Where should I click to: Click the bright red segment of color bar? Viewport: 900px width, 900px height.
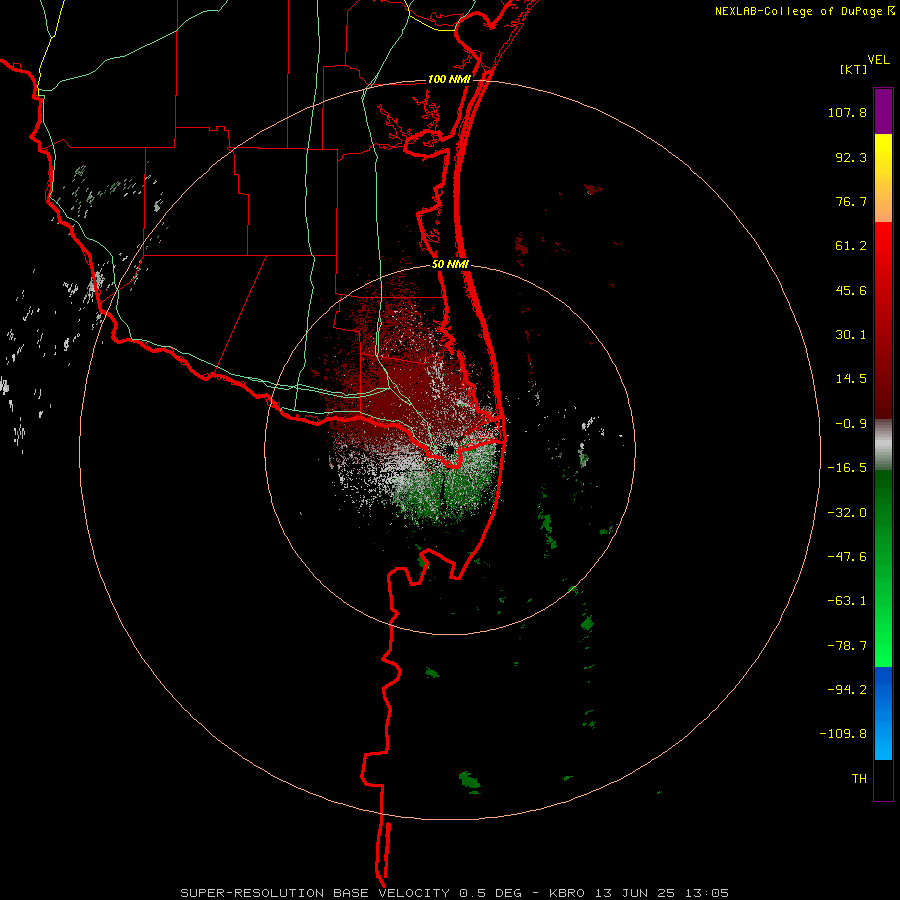pos(883,244)
